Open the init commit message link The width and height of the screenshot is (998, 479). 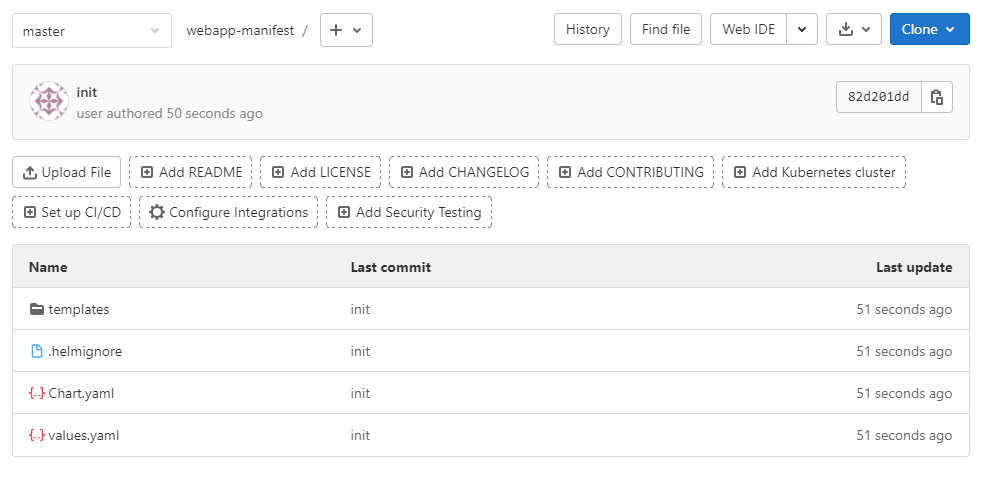[x=87, y=92]
